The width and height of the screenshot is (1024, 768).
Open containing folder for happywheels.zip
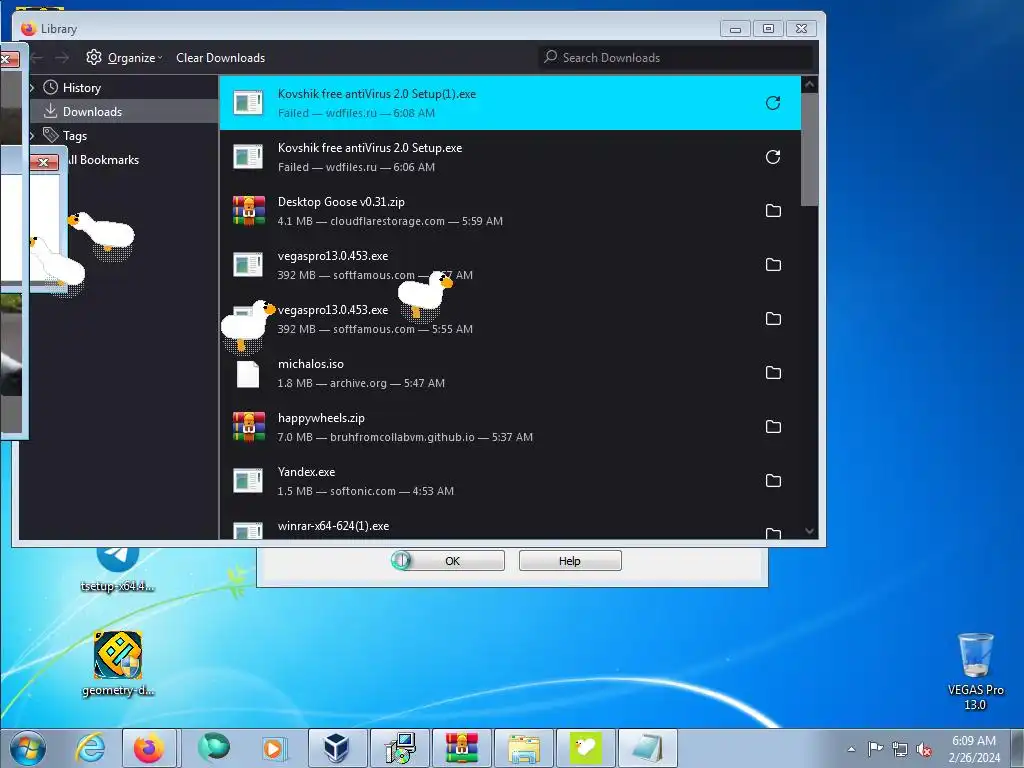(773, 426)
